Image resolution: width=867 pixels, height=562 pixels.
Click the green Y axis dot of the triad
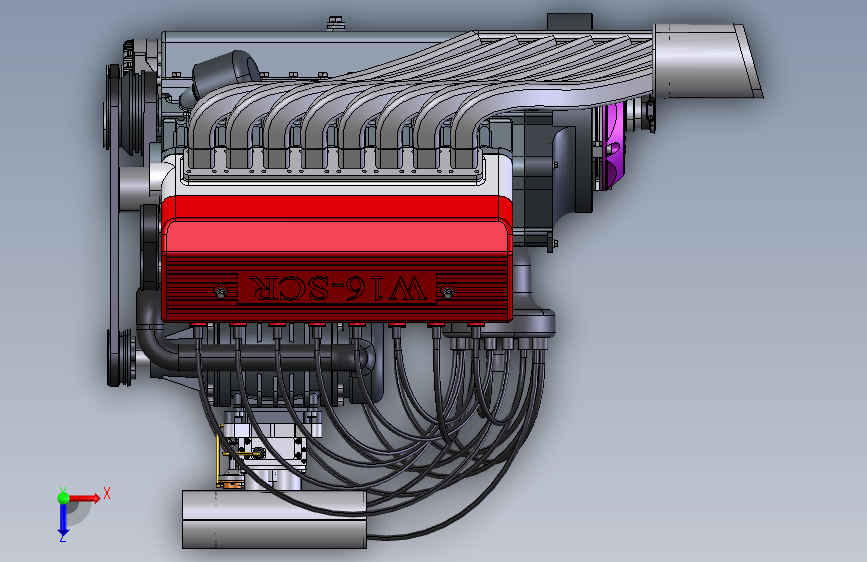coord(63,498)
